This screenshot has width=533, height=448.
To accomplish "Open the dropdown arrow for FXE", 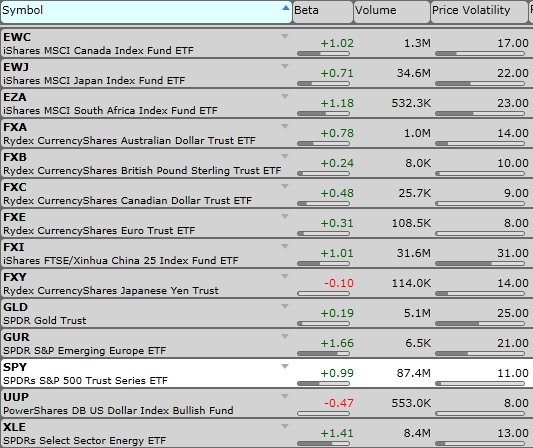I will pos(285,216).
